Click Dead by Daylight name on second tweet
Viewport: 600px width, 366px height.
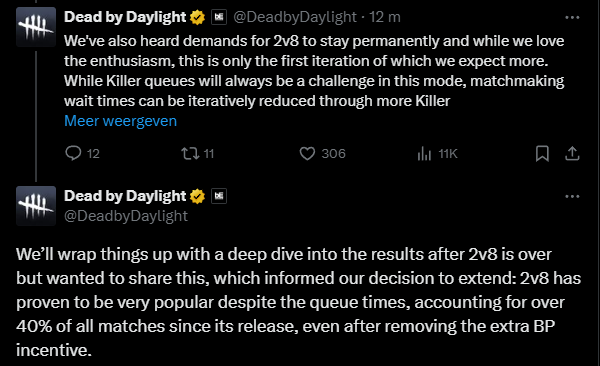125,196
